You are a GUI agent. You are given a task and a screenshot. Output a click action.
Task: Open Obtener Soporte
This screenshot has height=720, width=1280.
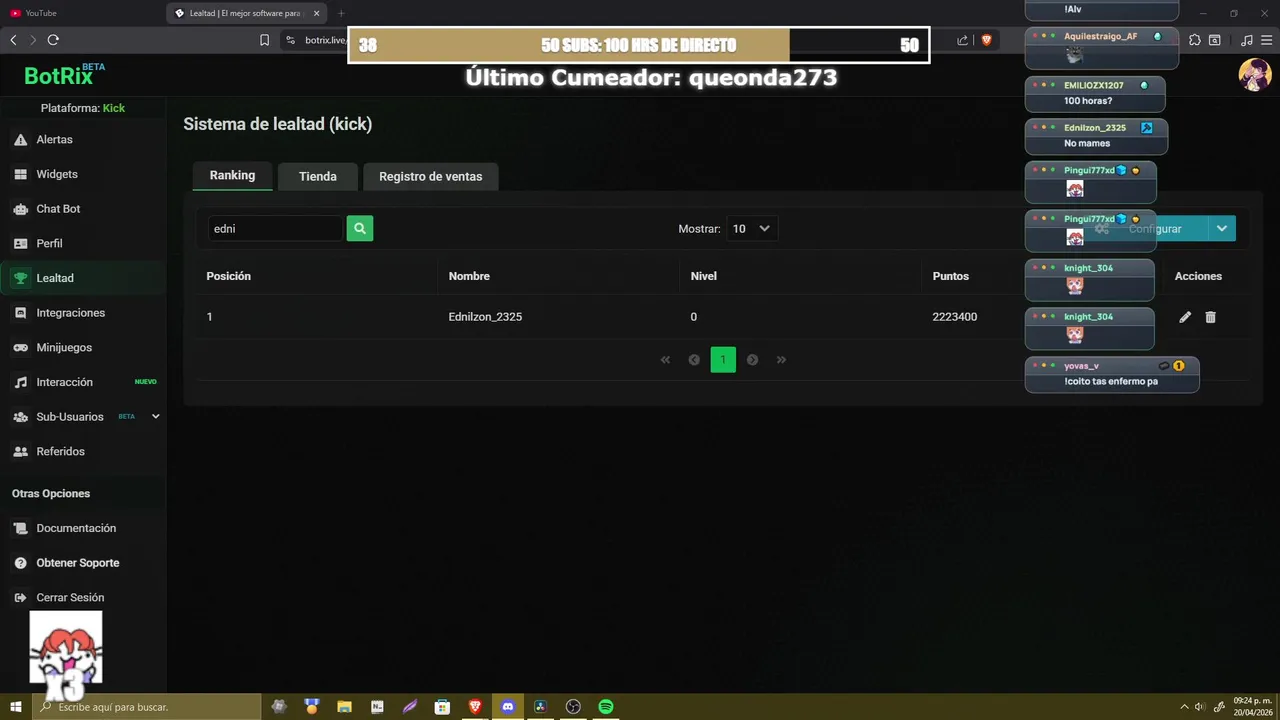click(78, 563)
